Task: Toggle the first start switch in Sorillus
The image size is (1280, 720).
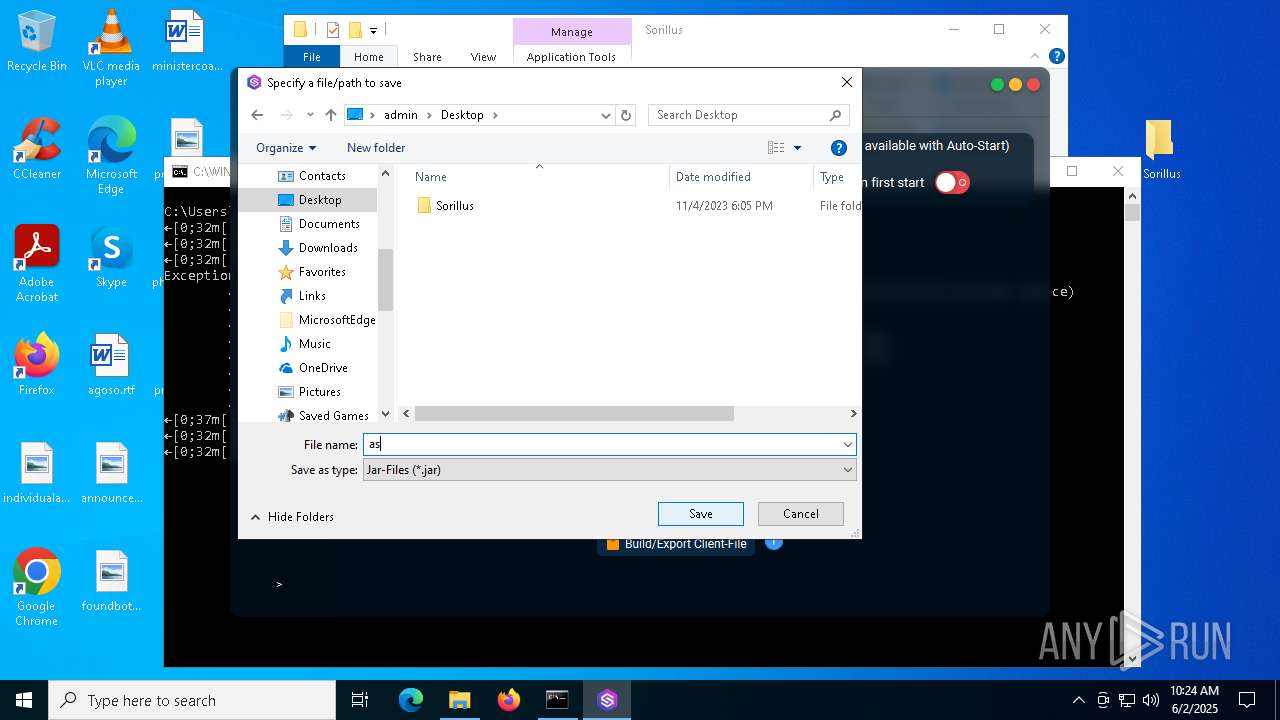Action: (x=952, y=183)
